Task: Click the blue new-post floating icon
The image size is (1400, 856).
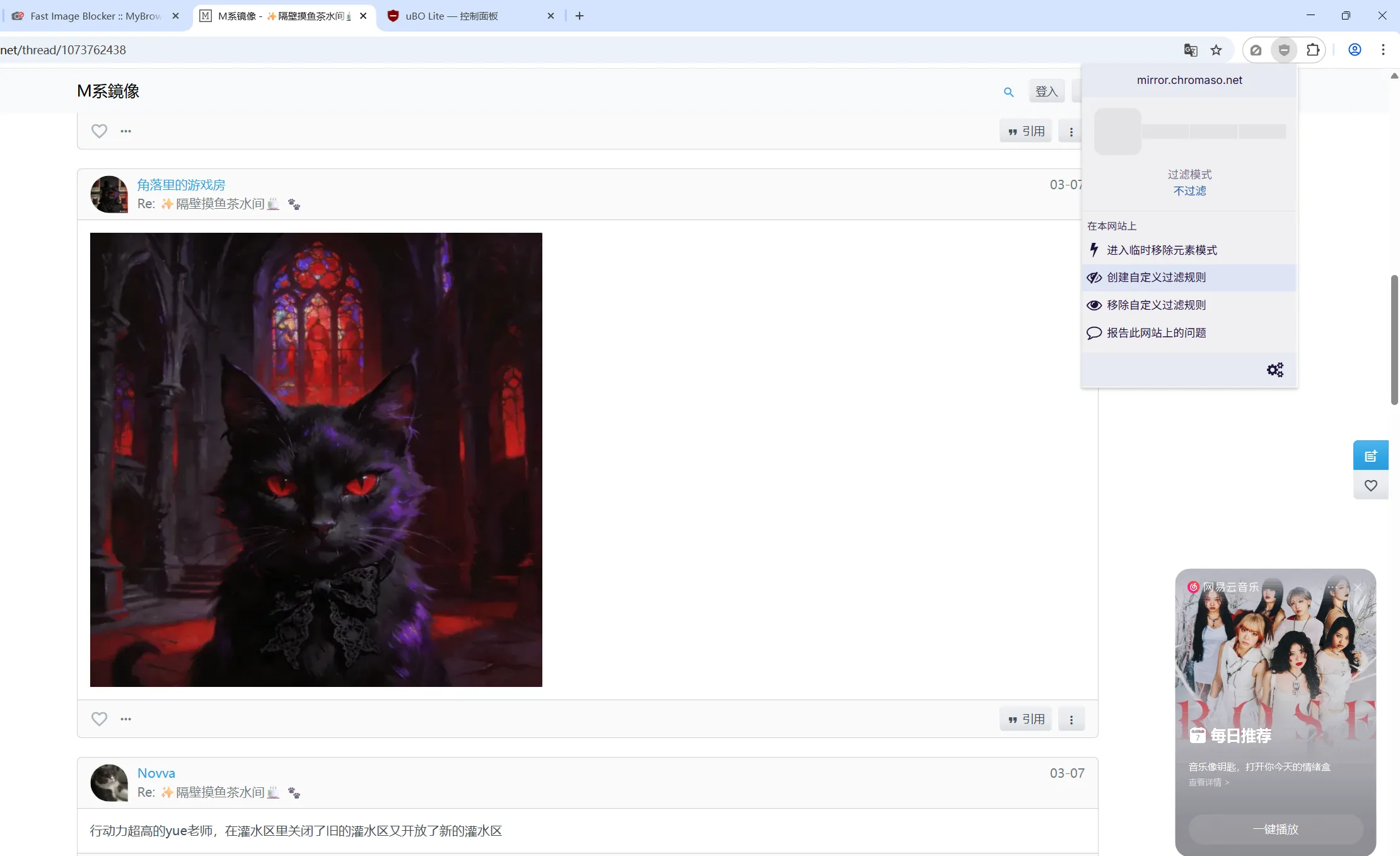Action: click(1370, 455)
